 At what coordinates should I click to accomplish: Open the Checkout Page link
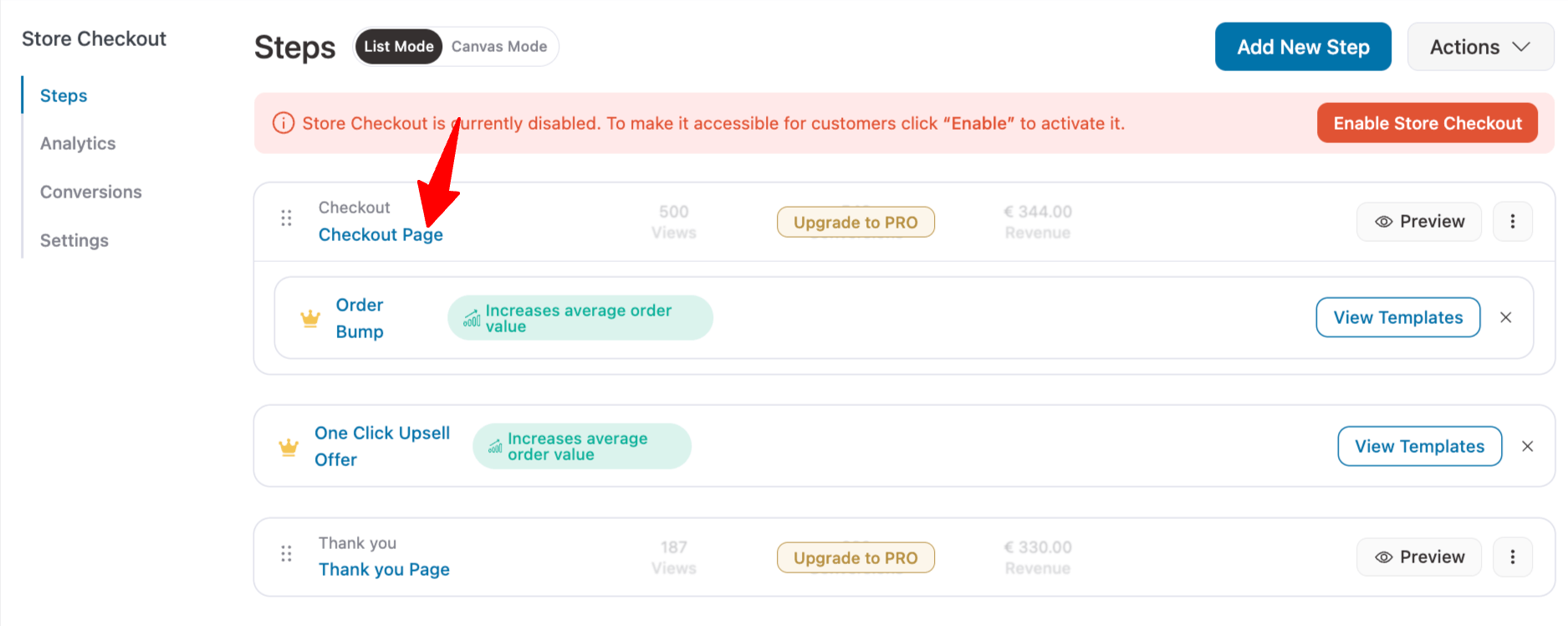381,235
